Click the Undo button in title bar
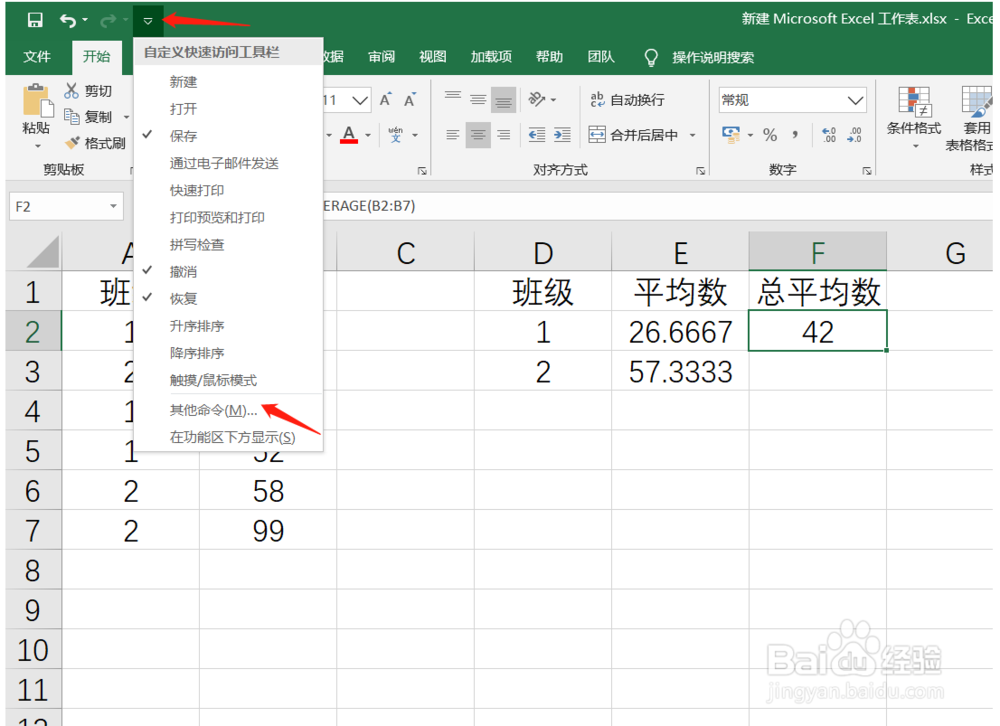Viewport: 1000px width, 726px height. 65,18
